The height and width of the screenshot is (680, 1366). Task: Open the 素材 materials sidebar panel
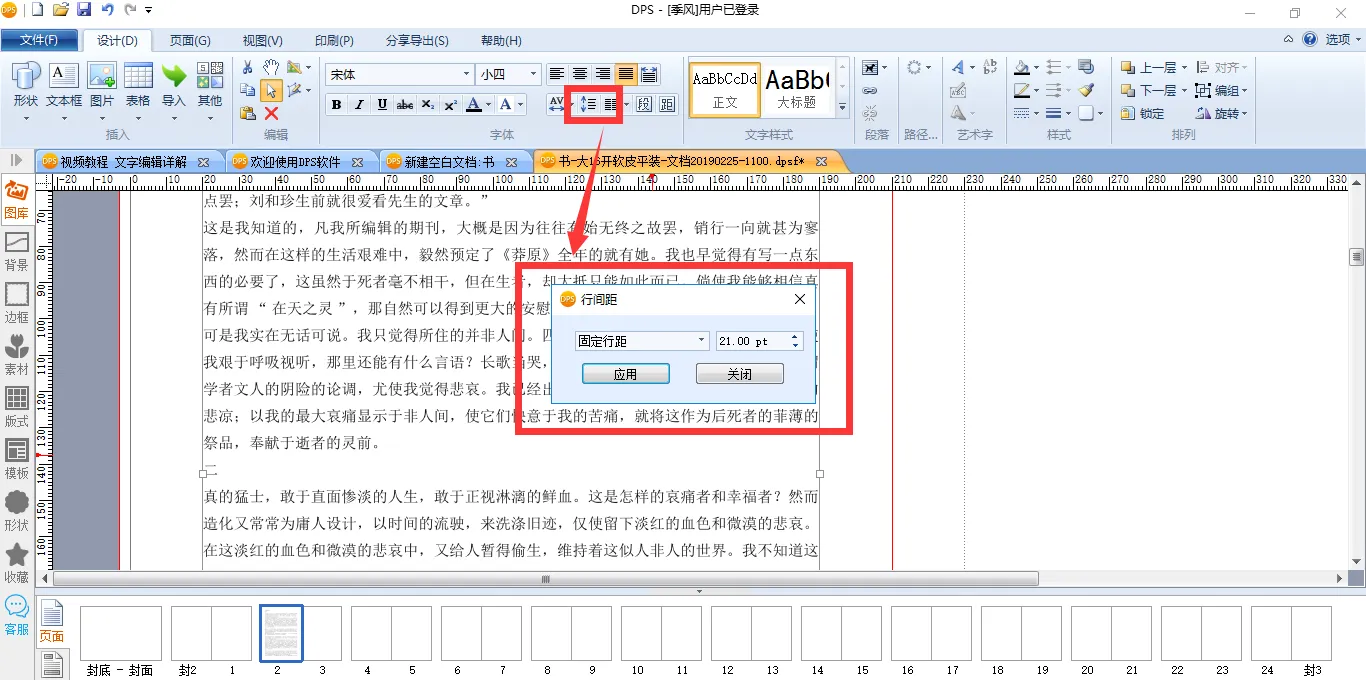pyautogui.click(x=17, y=356)
